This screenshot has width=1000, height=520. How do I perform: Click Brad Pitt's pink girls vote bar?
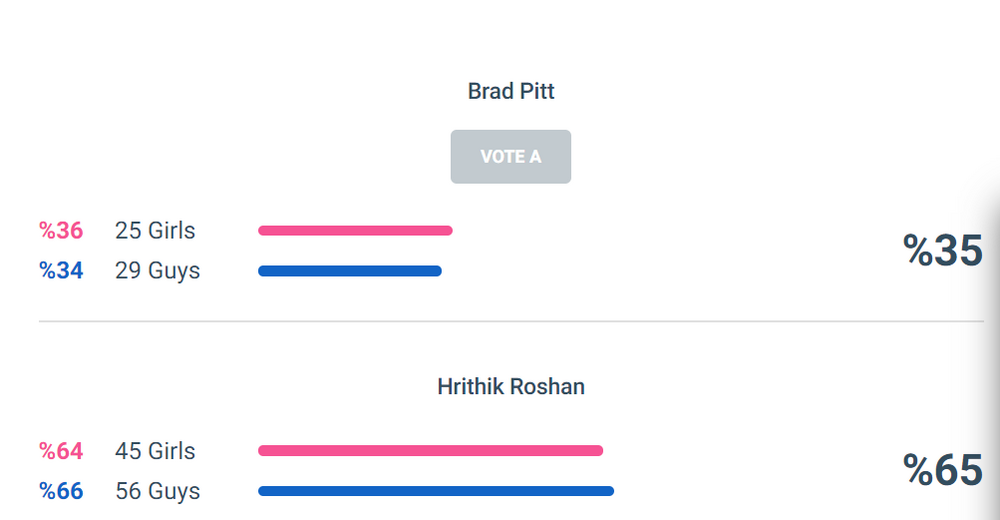pyautogui.click(x=355, y=231)
